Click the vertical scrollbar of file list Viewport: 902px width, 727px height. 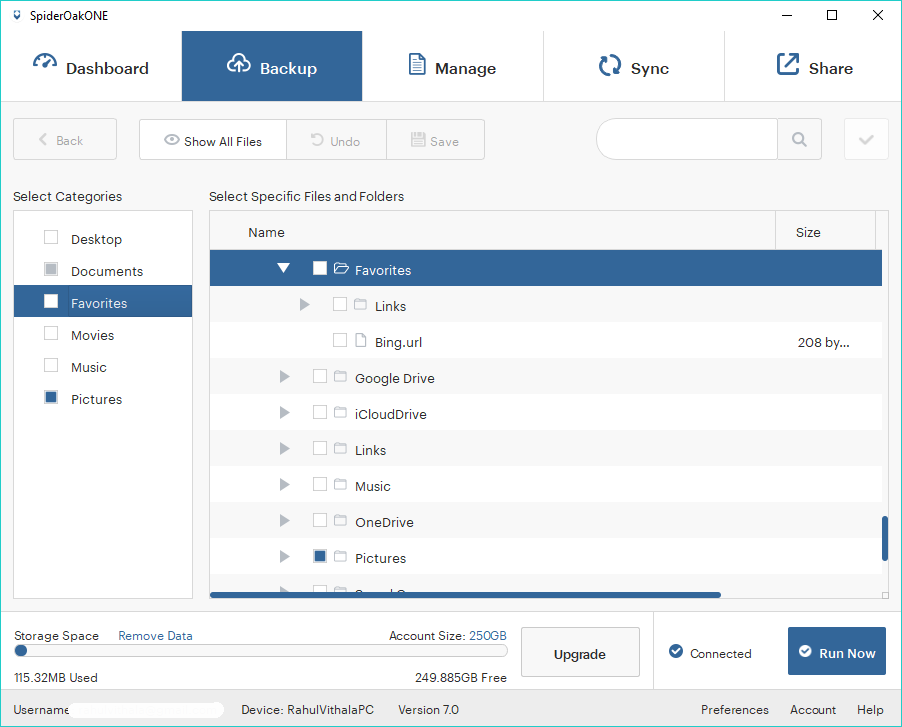point(885,538)
